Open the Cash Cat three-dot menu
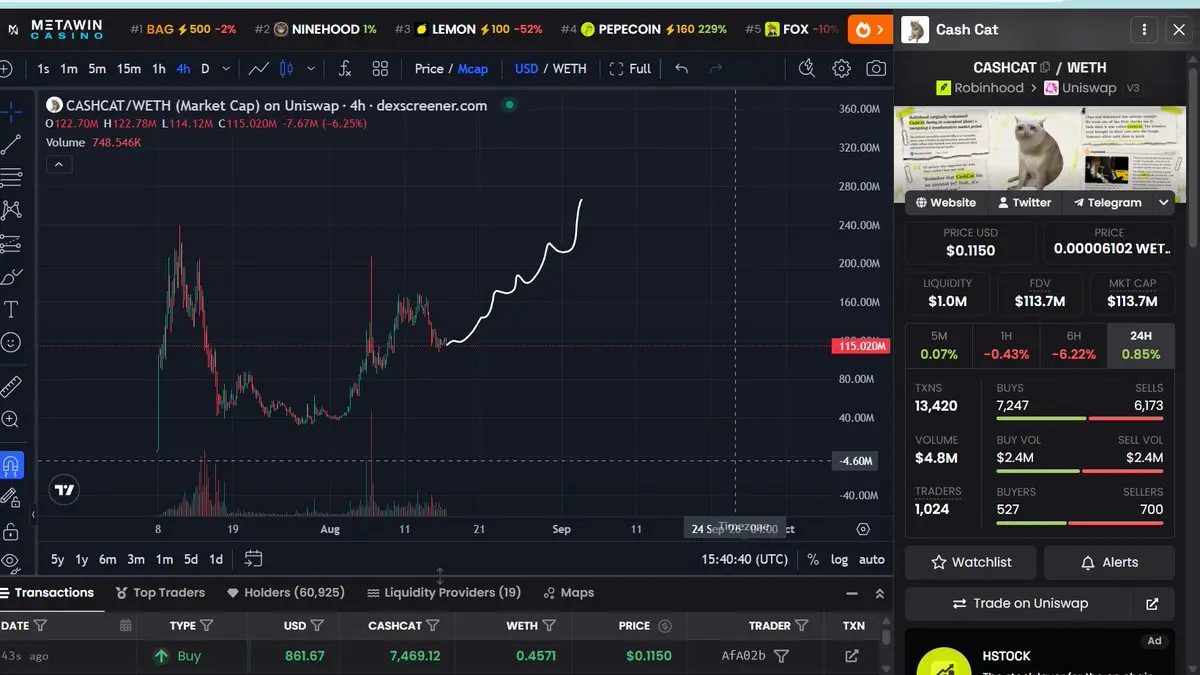This screenshot has height=675, width=1200. (x=1144, y=30)
